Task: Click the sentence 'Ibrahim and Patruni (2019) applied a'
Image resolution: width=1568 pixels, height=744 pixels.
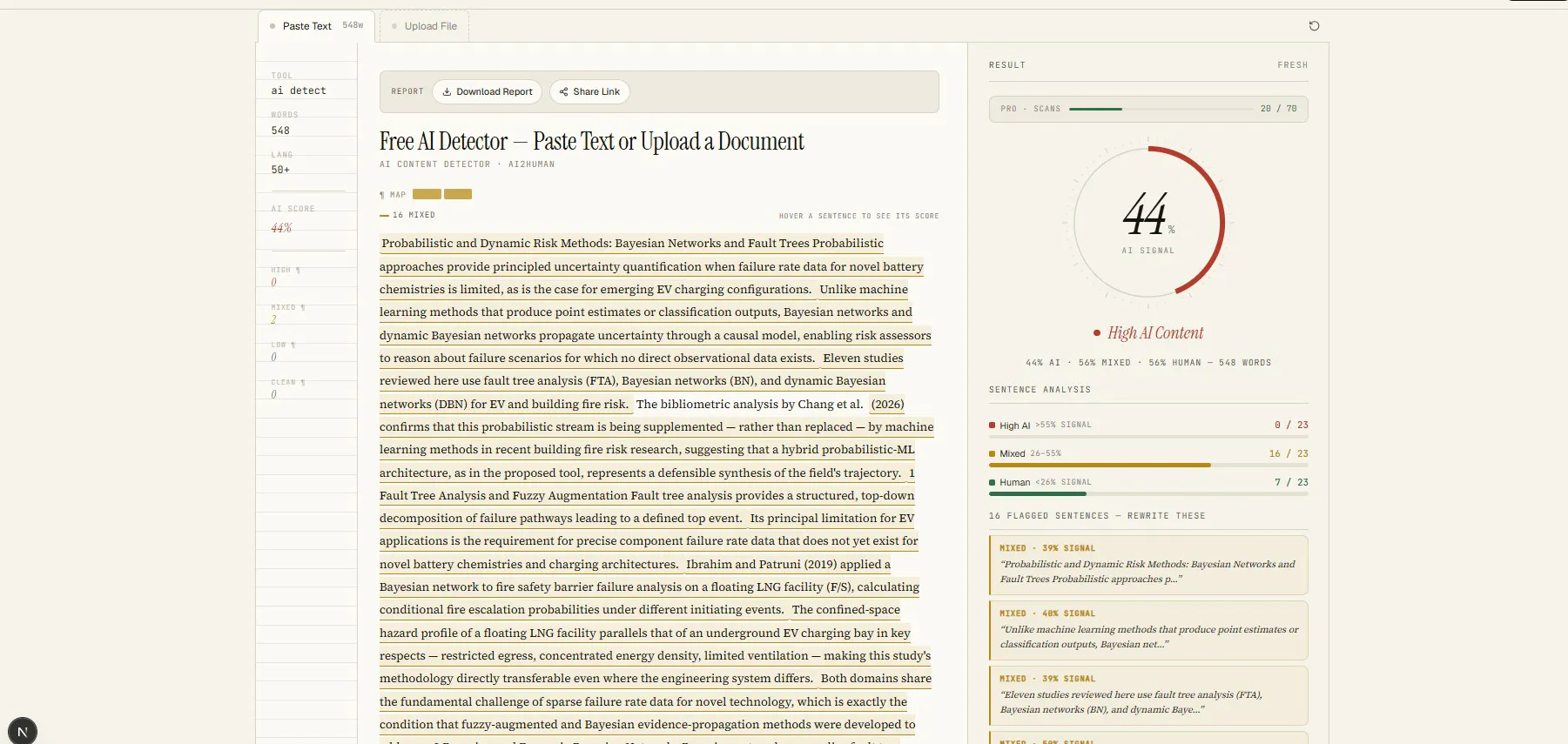Action: [649, 587]
